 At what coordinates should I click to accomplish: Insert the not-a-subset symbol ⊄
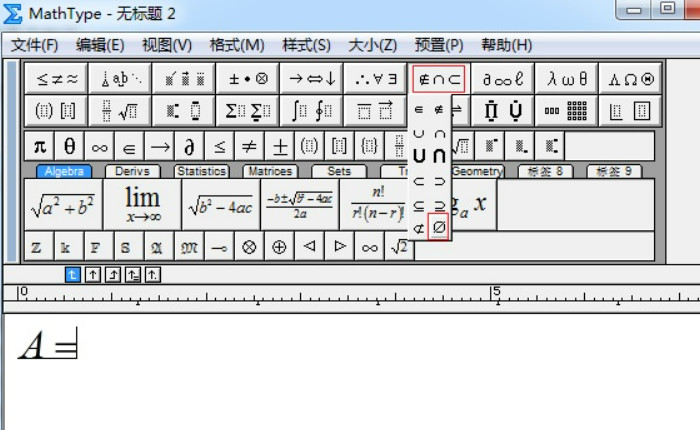pyautogui.click(x=419, y=229)
